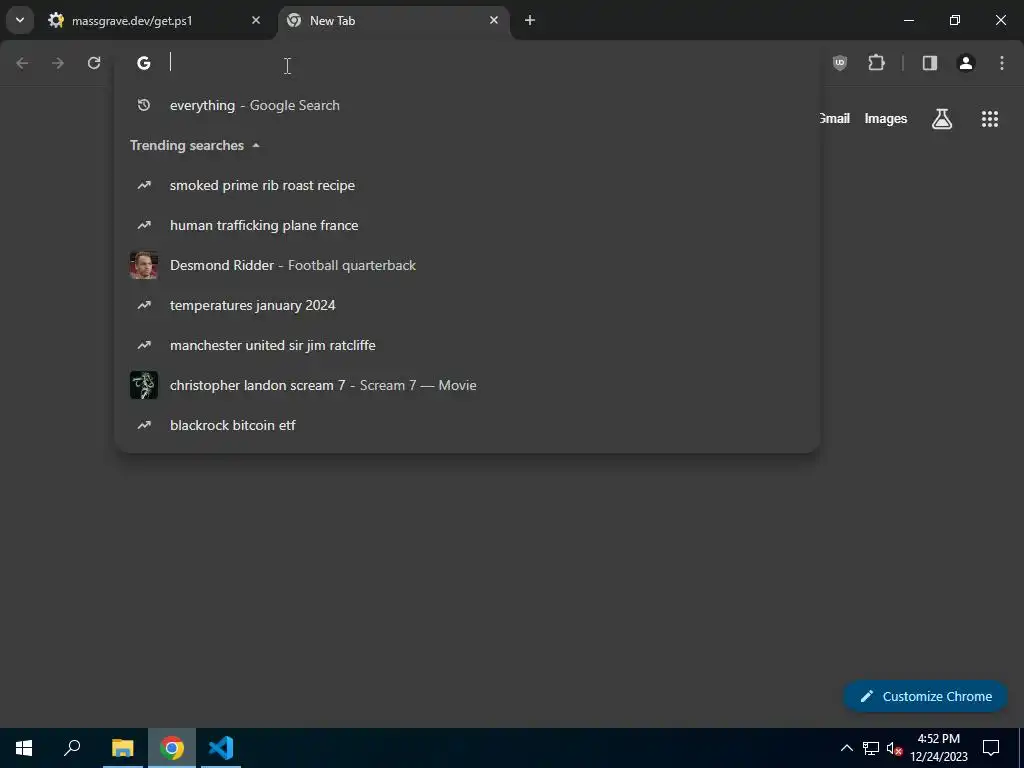Open the Google apps grid
Viewport: 1024px width, 768px height.
point(990,119)
